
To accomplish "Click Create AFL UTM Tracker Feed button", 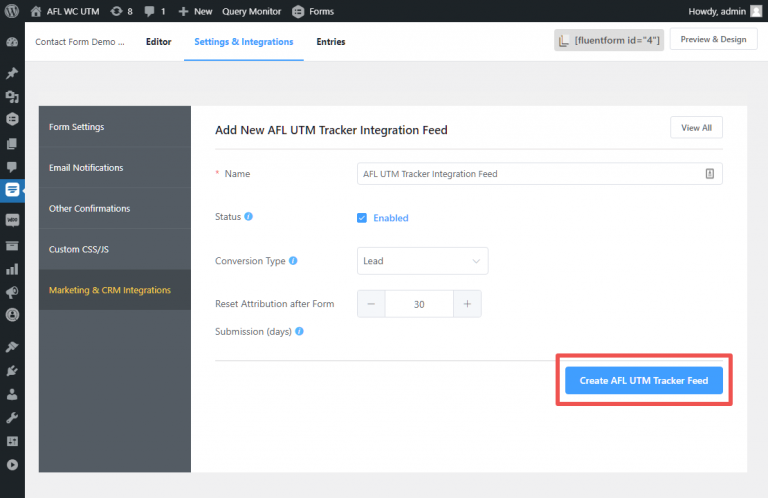I will 643,381.
